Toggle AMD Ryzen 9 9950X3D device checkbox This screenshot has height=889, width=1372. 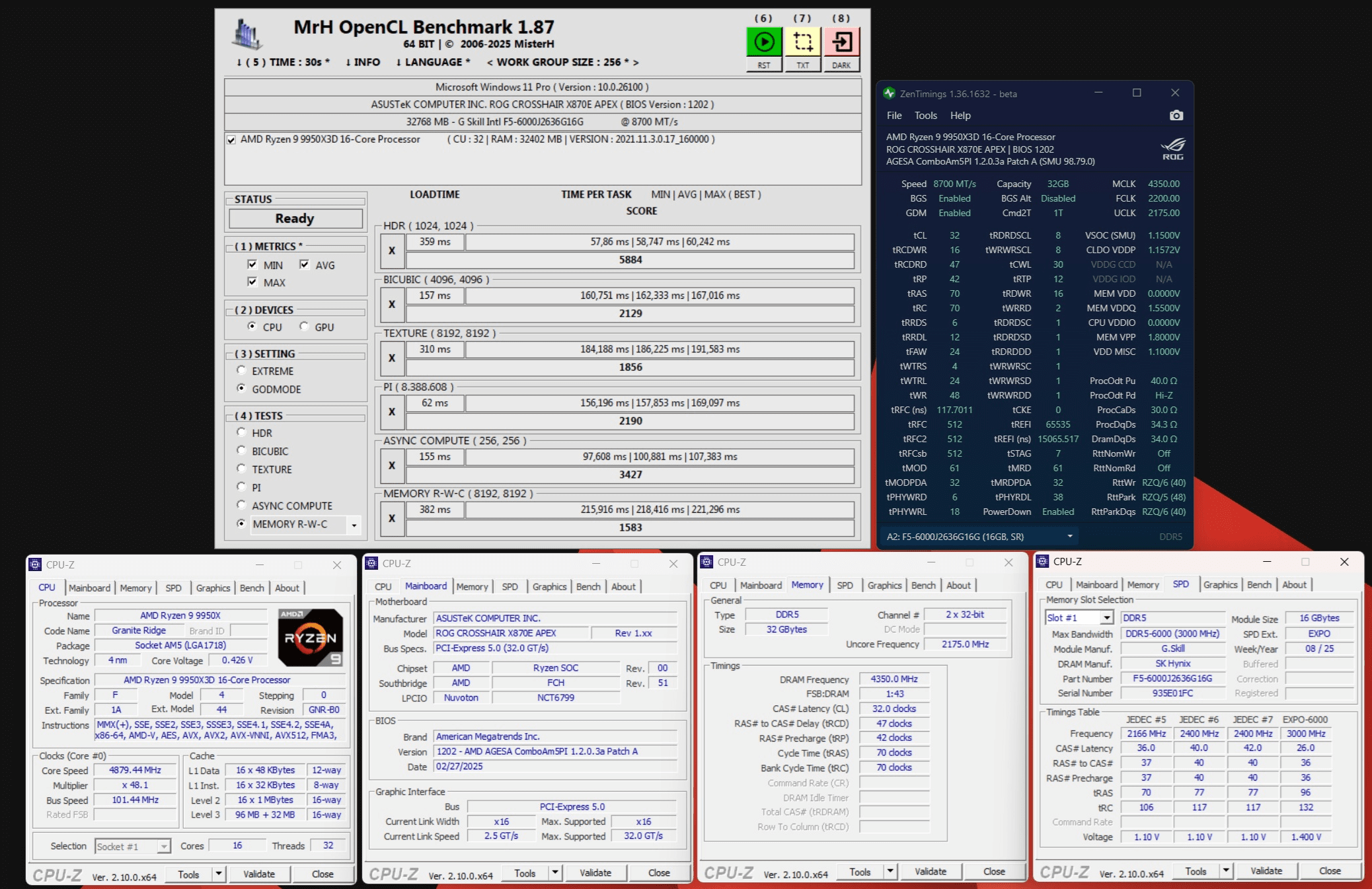[231, 139]
